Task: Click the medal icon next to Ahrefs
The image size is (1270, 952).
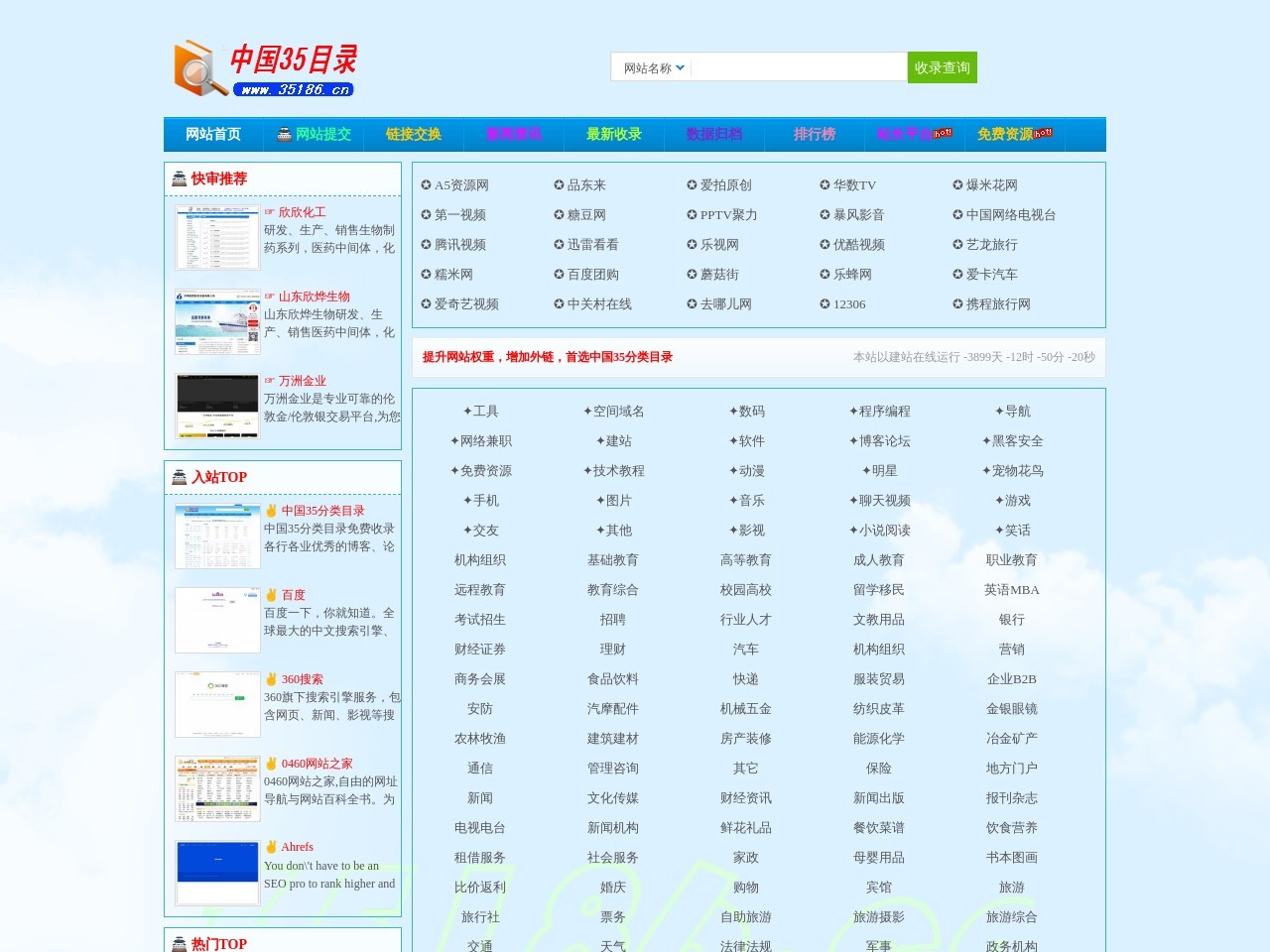Action: [x=270, y=847]
